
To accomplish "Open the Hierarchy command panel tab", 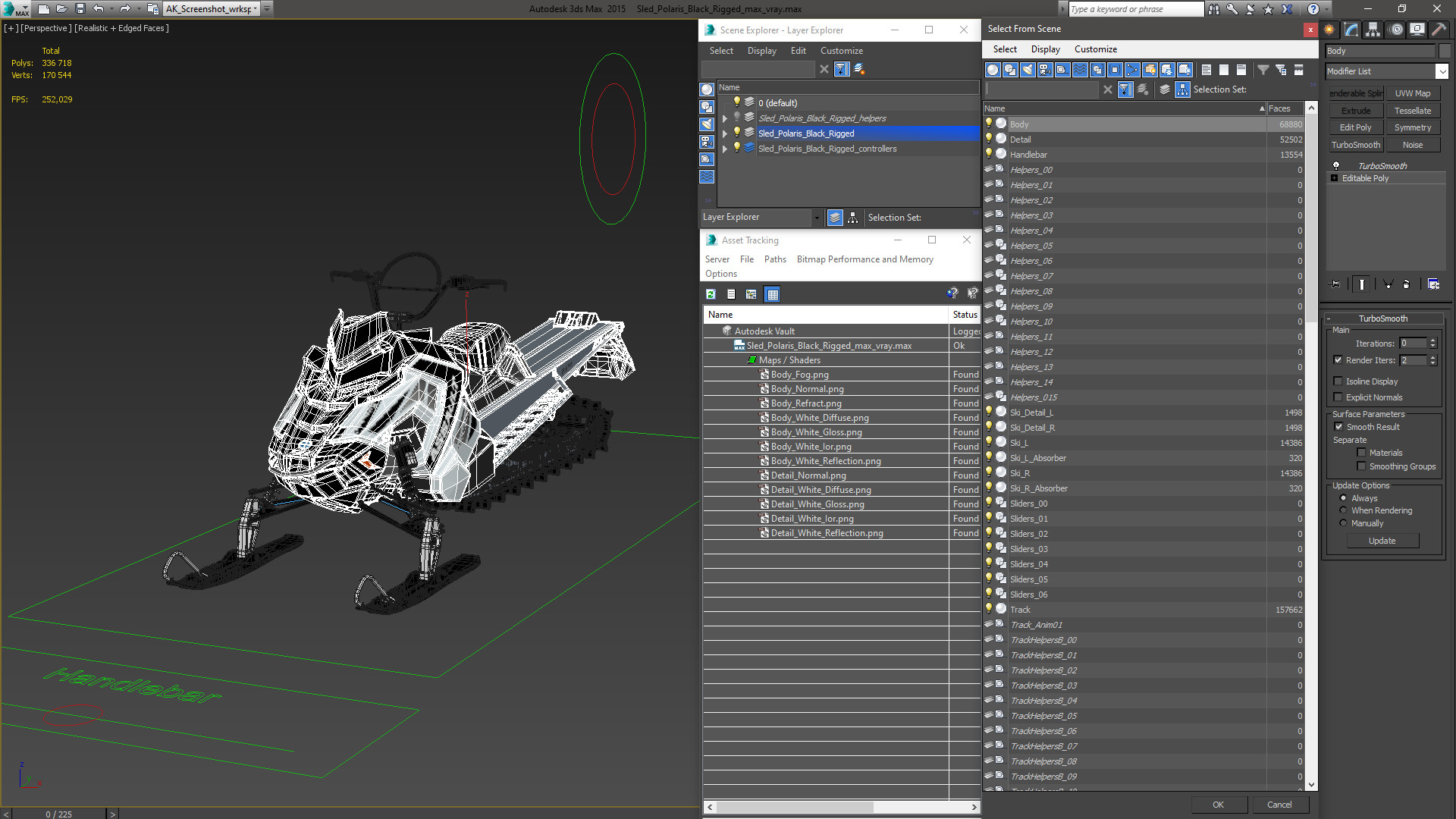I will tap(1373, 30).
